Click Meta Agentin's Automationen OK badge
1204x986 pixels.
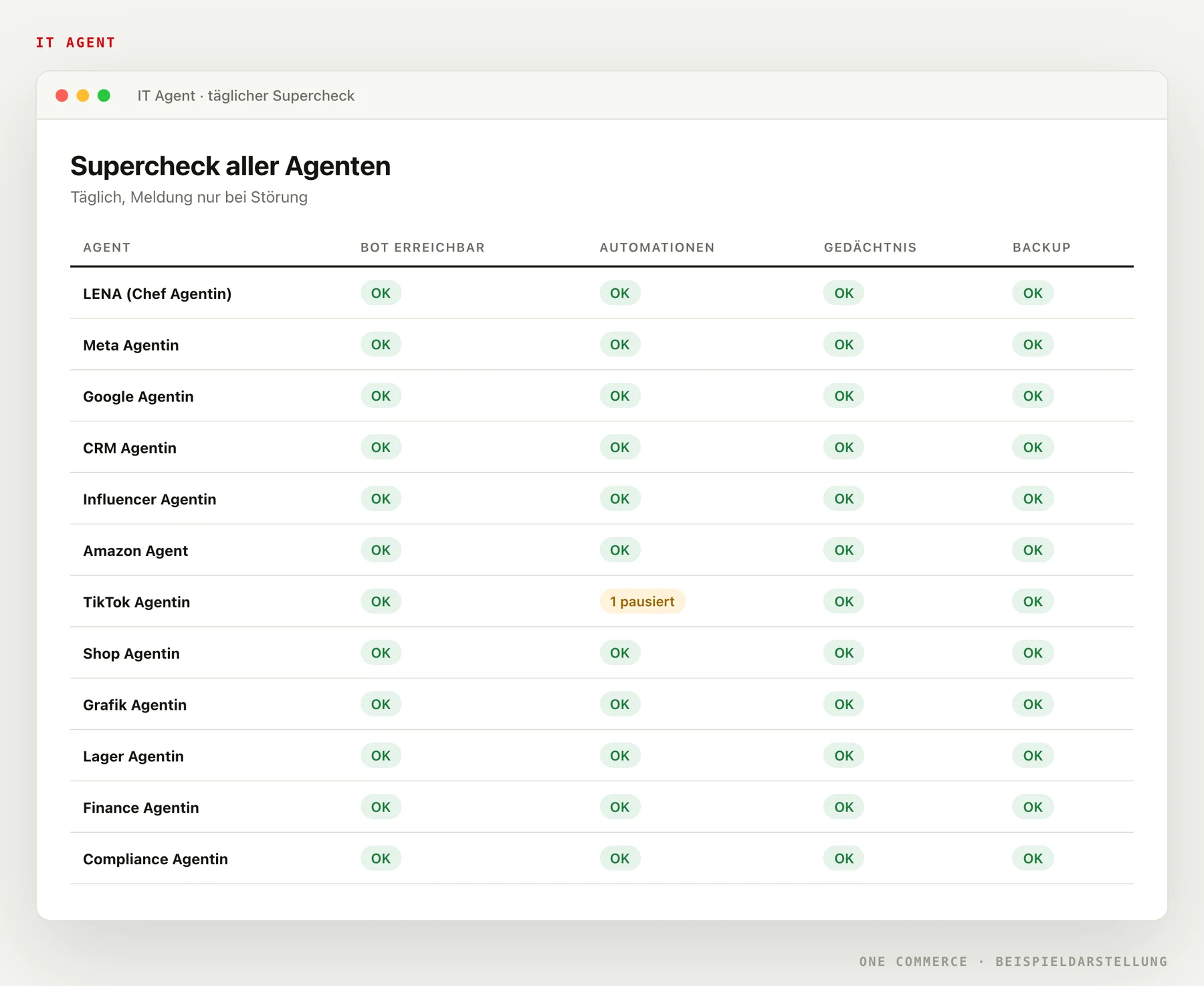[620, 344]
